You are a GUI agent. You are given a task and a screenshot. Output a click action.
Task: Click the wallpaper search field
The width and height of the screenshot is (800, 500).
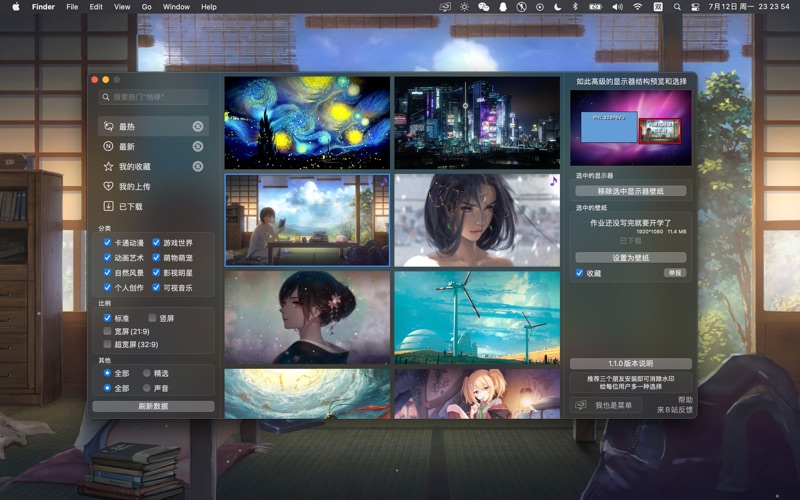154,97
